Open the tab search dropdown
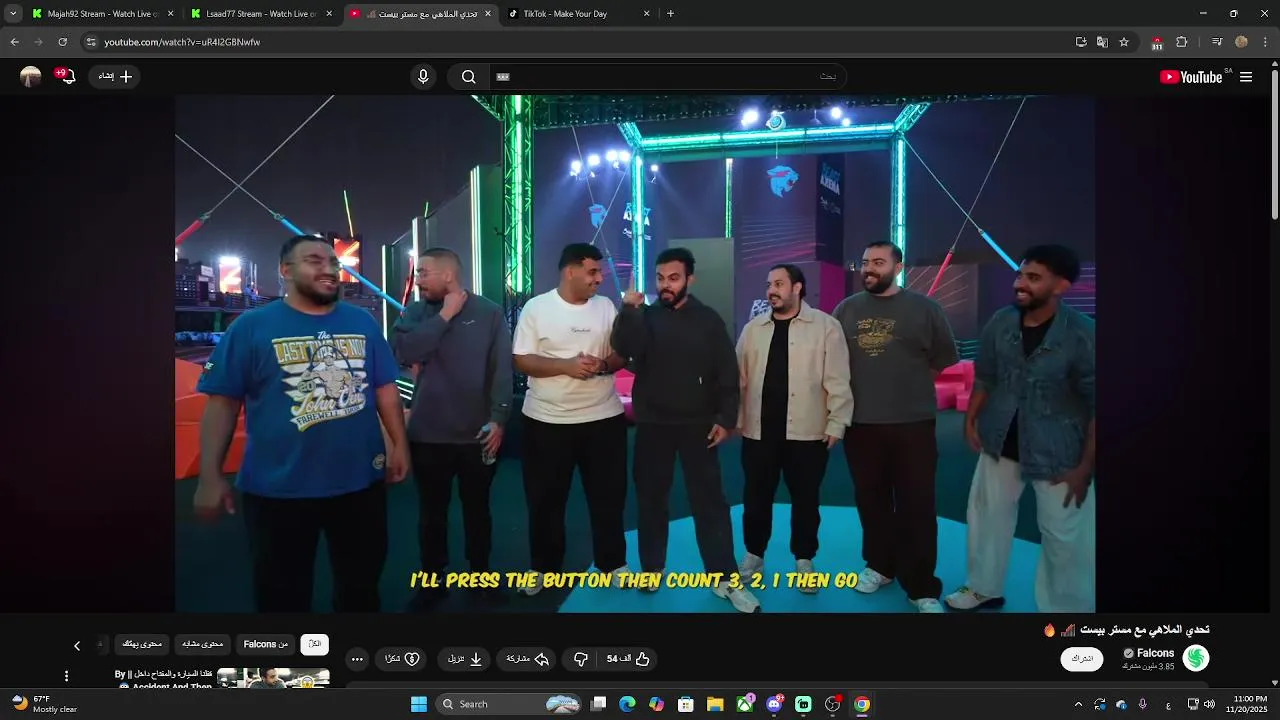Image resolution: width=1280 pixels, height=720 pixels. pos(13,14)
